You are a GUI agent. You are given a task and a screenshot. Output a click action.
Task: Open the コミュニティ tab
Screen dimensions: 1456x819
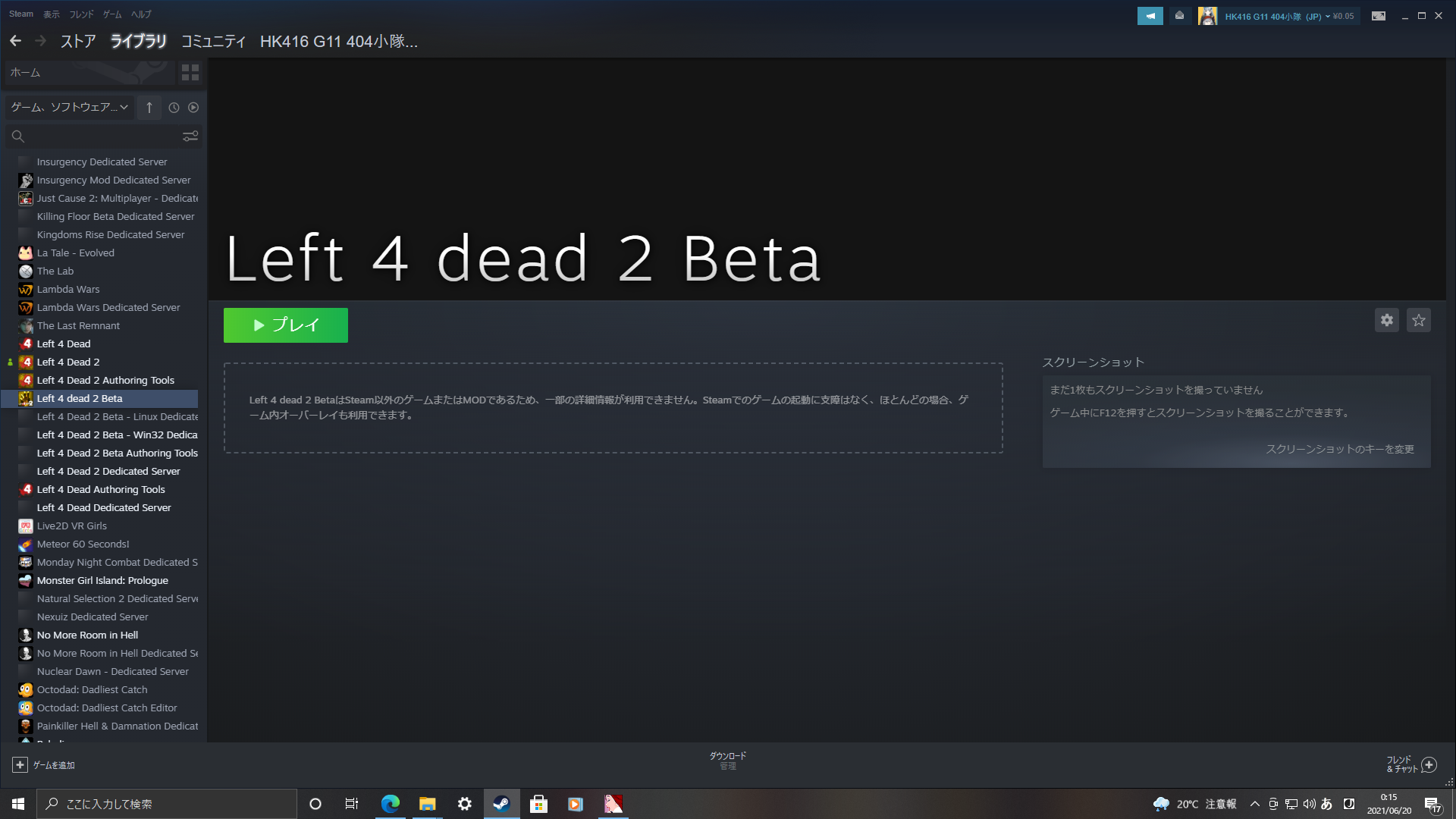click(x=213, y=41)
